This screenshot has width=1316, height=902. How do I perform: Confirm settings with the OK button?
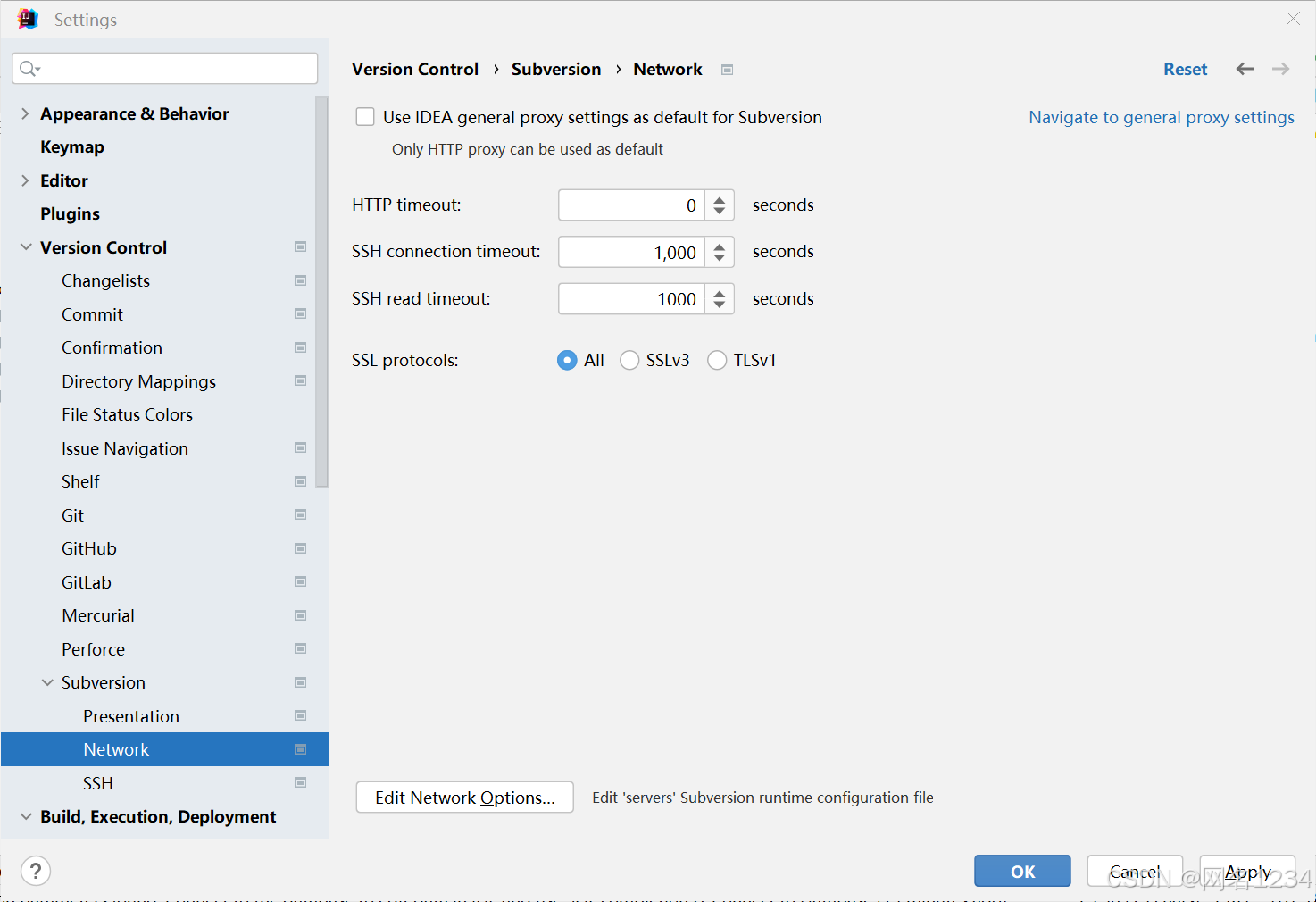point(1022,871)
